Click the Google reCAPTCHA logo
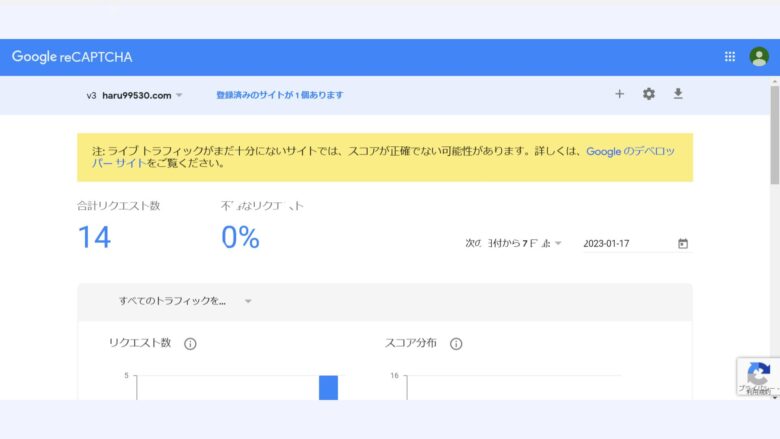Screen dimensions: 780x439 (x=72, y=57)
